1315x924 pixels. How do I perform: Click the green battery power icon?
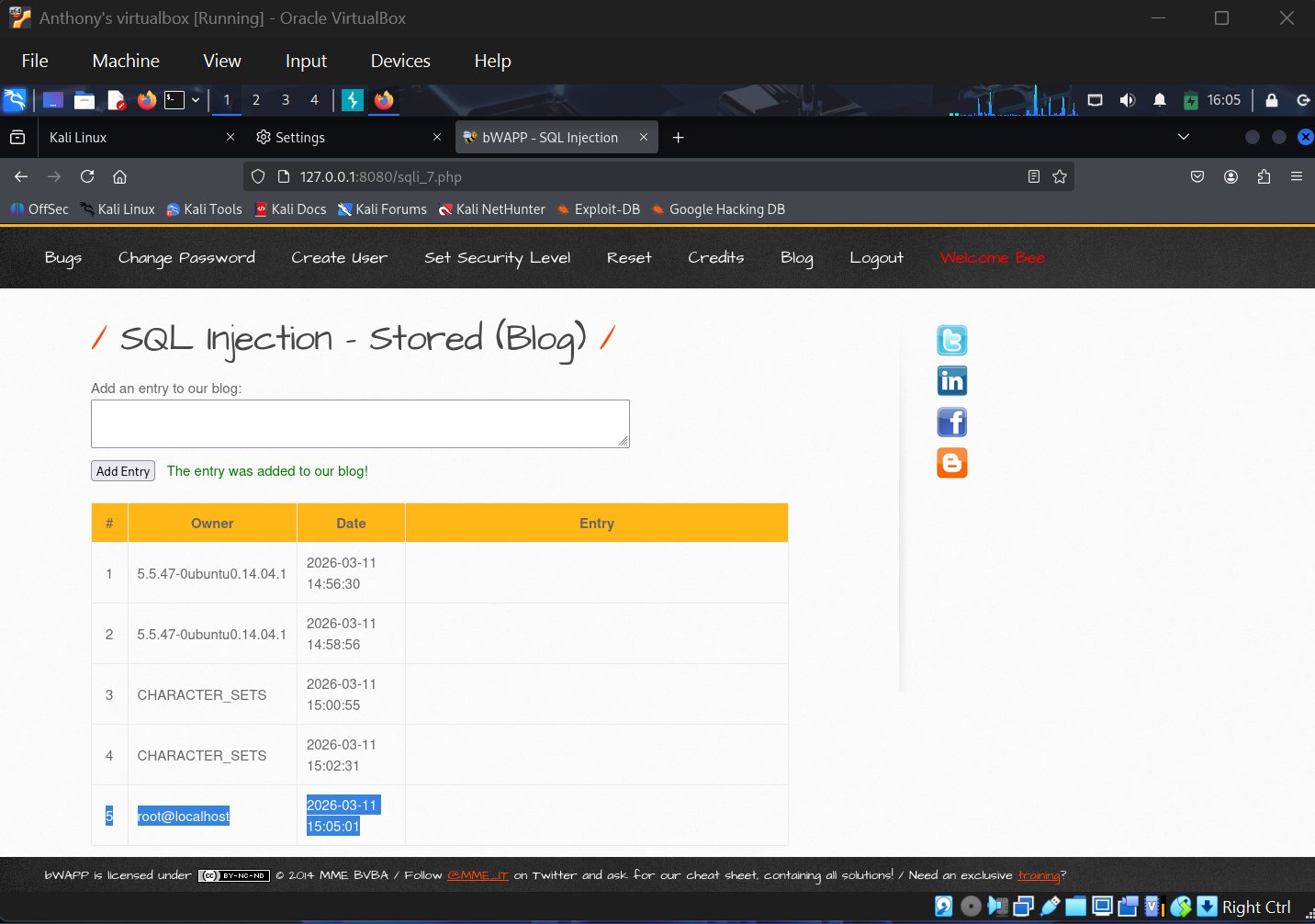tap(1191, 100)
